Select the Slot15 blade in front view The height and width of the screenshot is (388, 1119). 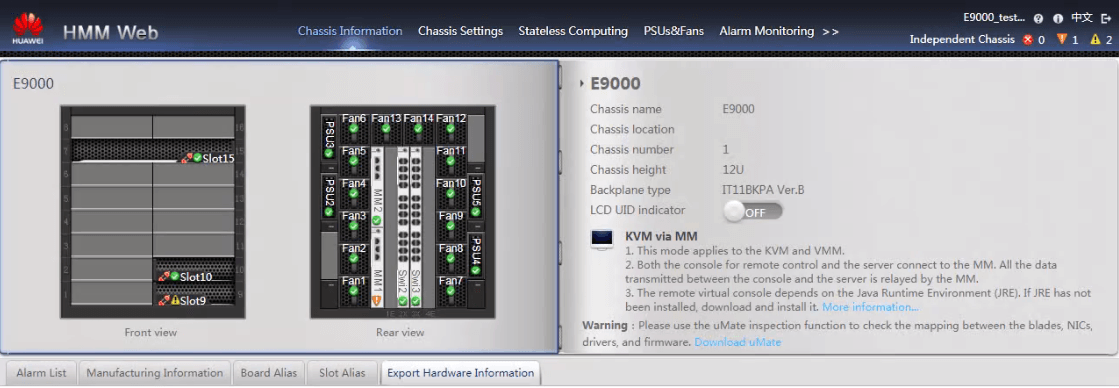pyautogui.click(x=153, y=151)
